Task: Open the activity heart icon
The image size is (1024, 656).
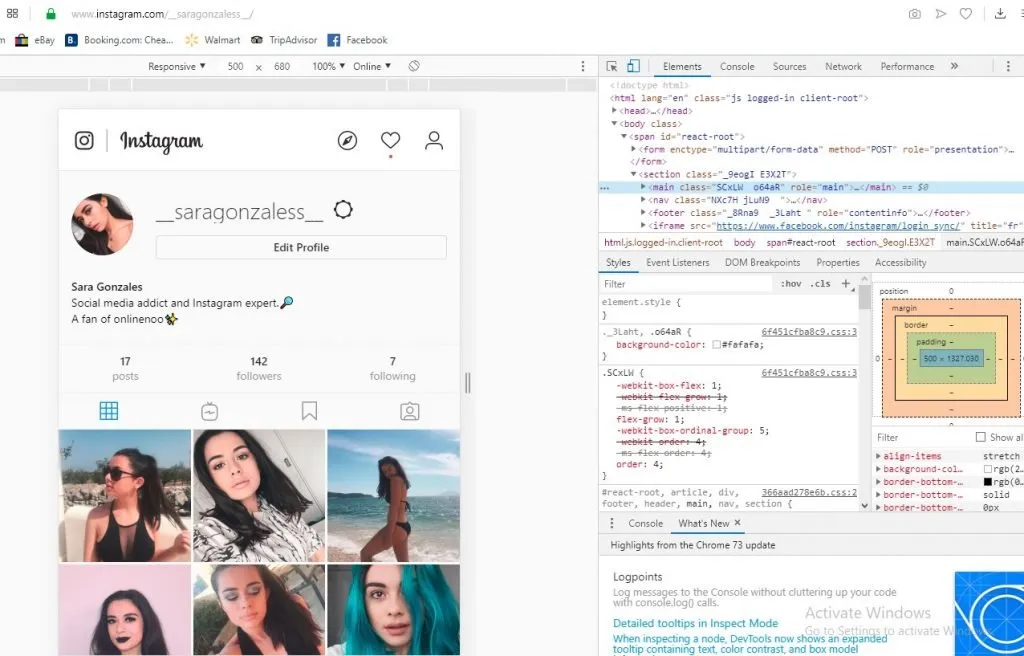Action: coord(391,140)
